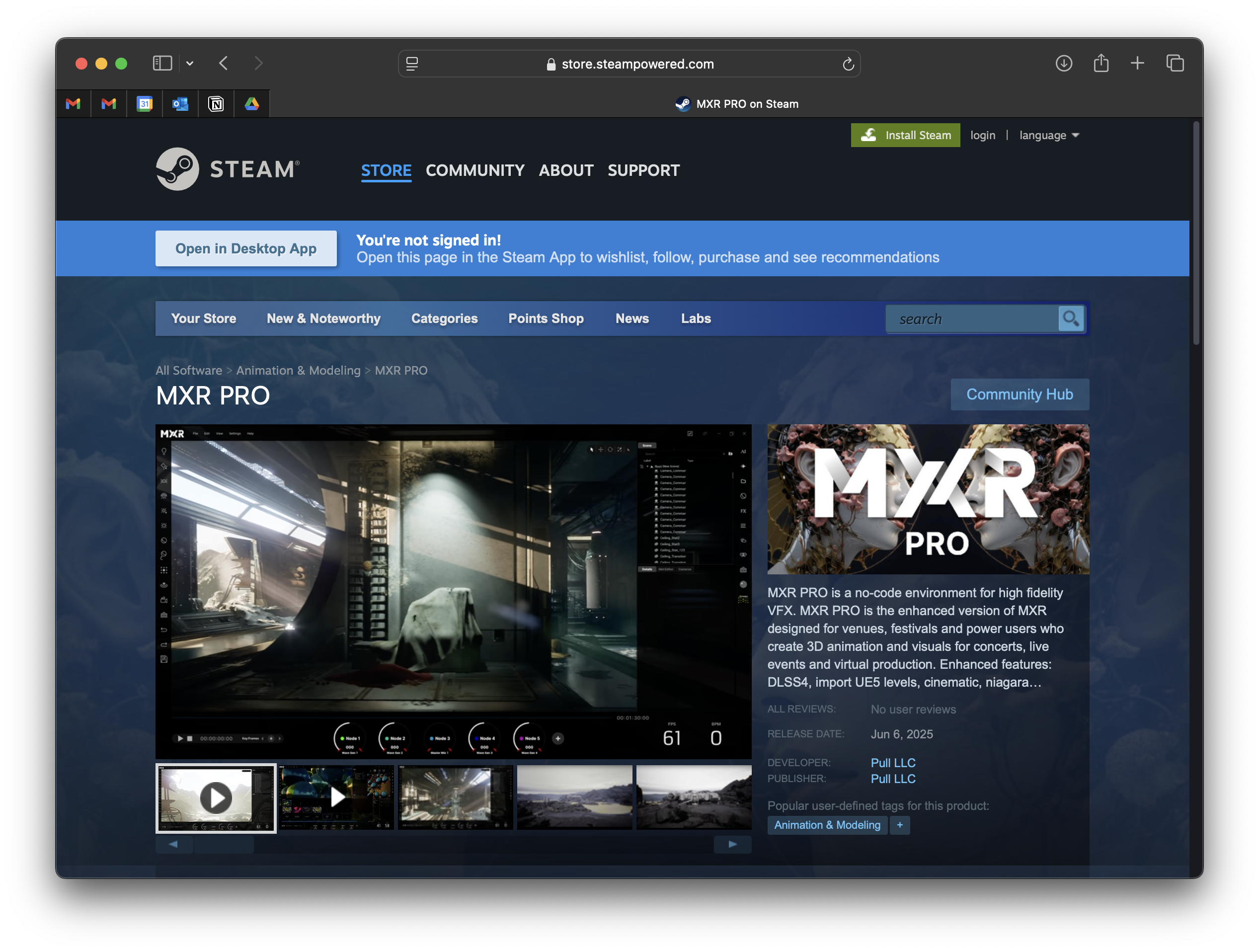Click the MXR PRO breadcrumb
The height and width of the screenshot is (952, 1259).
coord(400,371)
